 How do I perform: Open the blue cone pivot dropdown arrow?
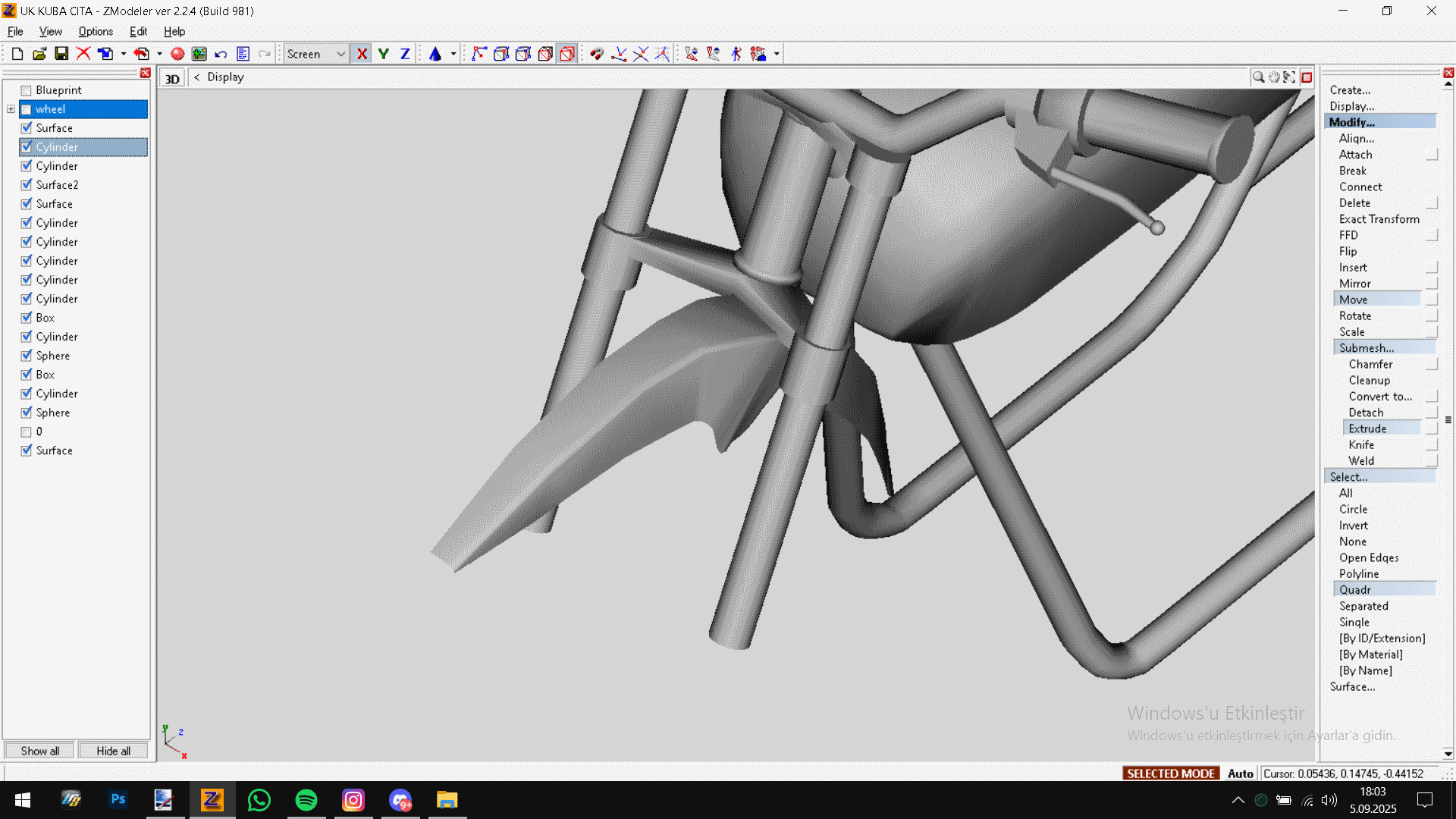pos(453,54)
